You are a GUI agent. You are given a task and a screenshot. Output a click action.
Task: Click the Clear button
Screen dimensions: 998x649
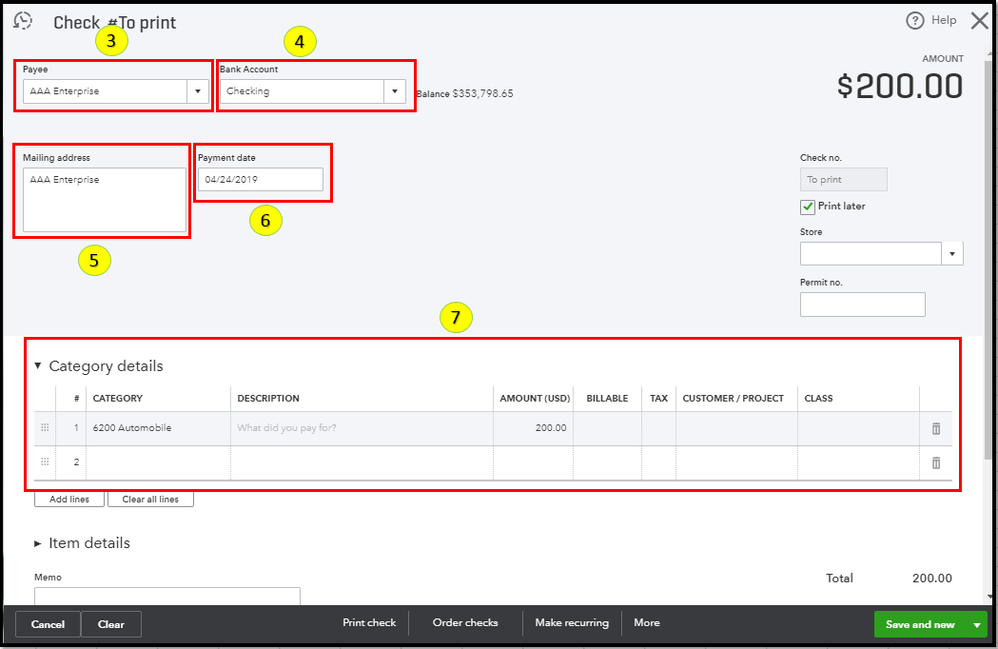pos(111,624)
